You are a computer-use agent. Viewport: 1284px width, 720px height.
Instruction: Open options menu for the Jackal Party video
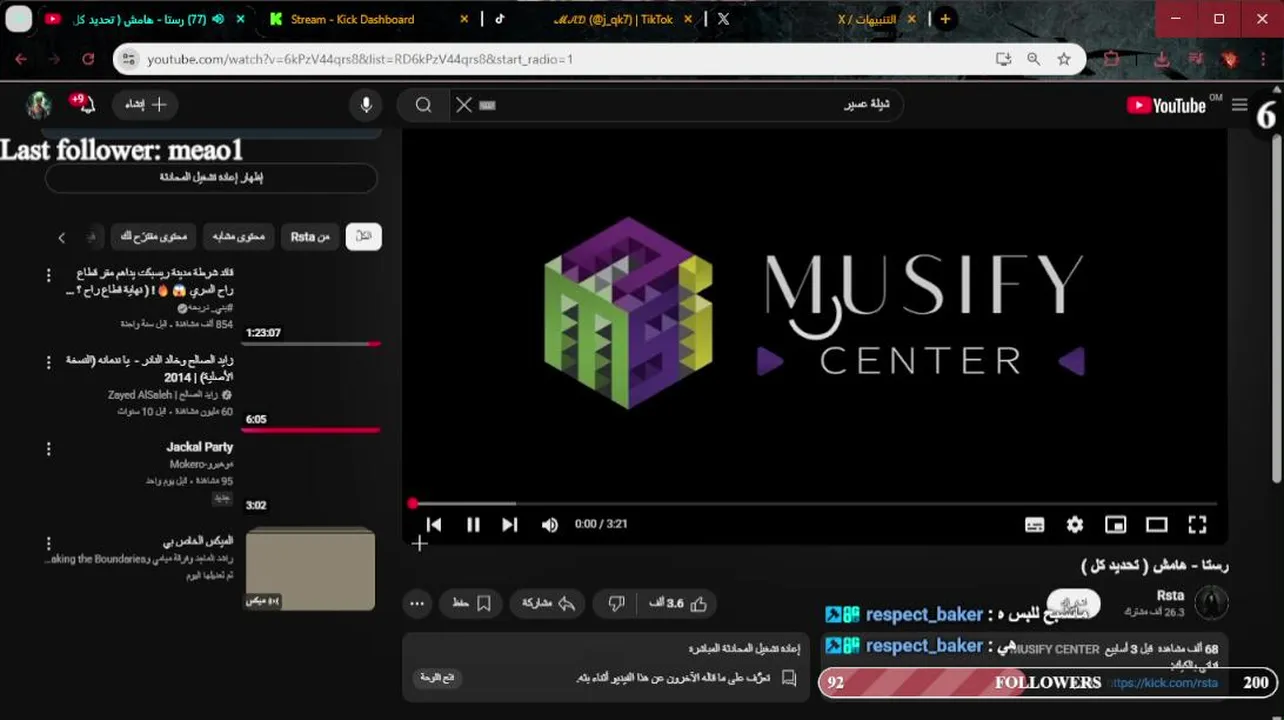(x=48, y=449)
